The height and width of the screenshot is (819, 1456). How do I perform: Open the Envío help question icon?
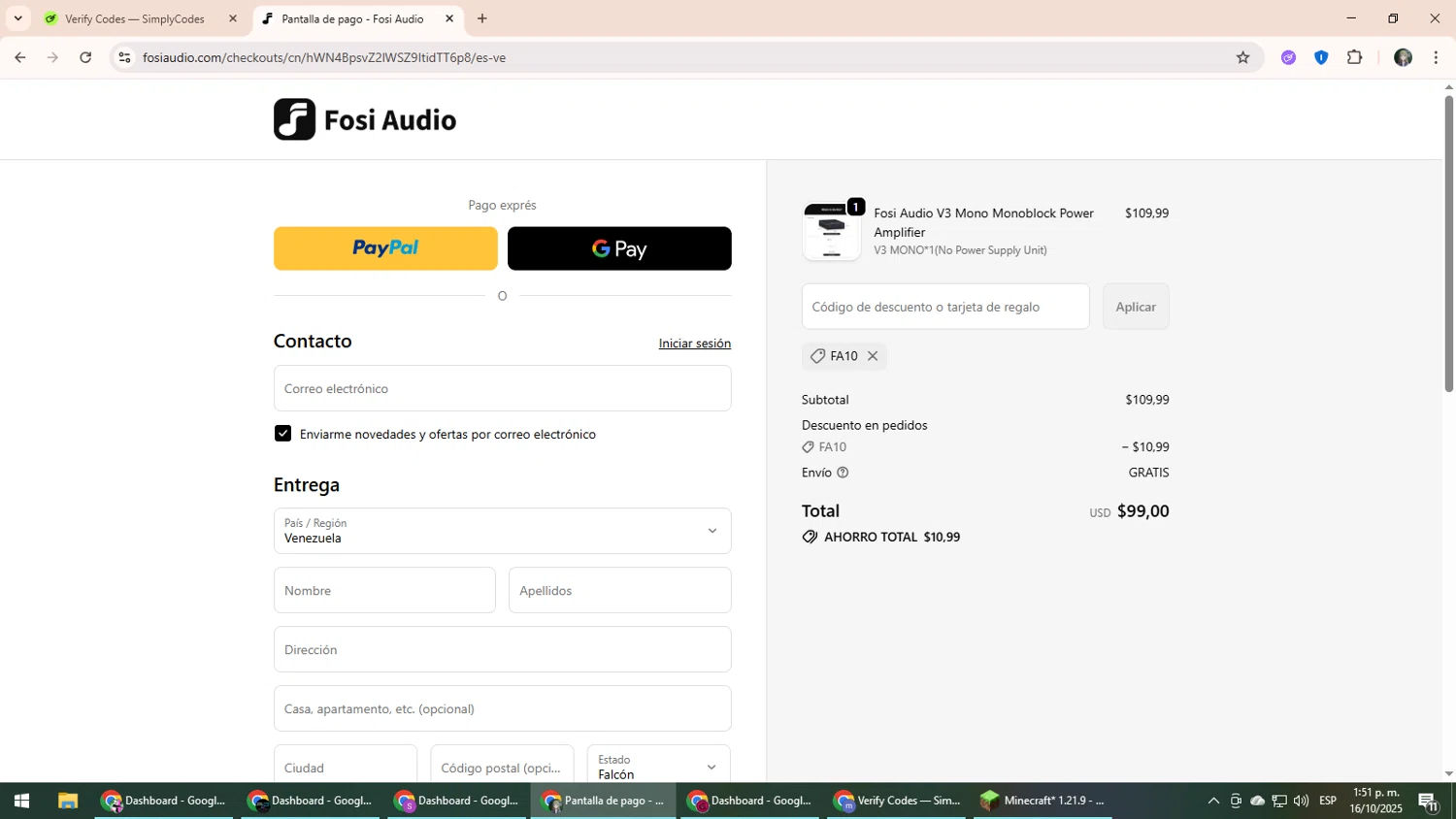click(843, 473)
